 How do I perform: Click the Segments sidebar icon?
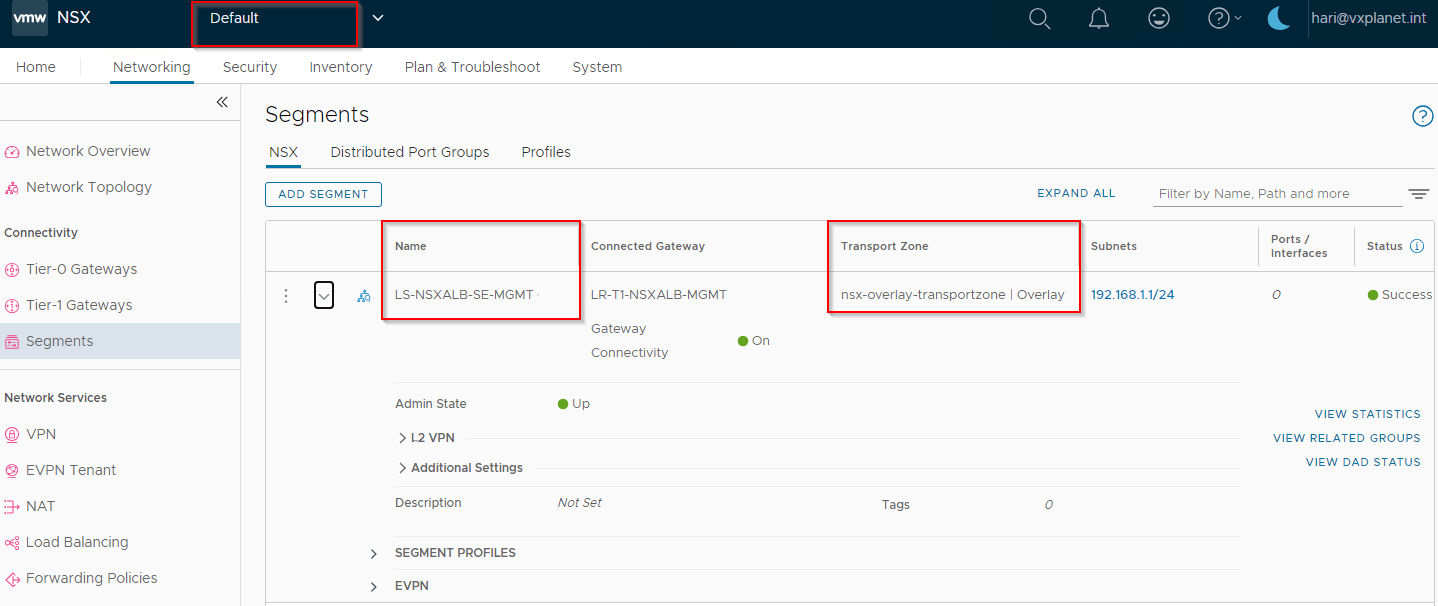(12, 342)
